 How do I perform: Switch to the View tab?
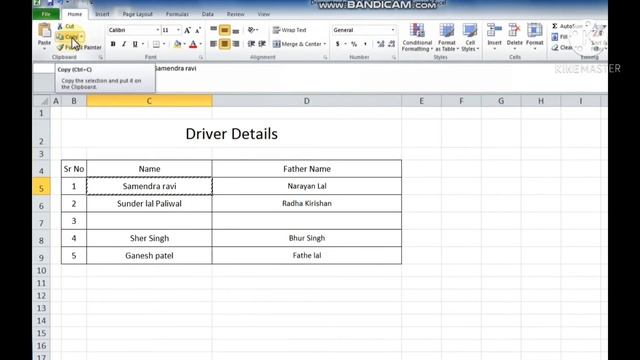(x=264, y=14)
